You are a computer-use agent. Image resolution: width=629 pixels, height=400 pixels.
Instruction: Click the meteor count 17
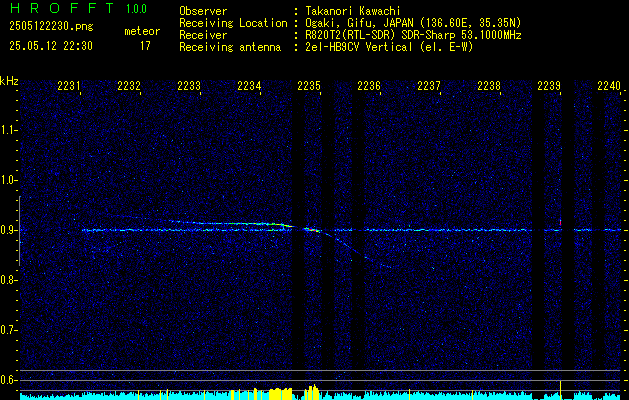(145, 46)
